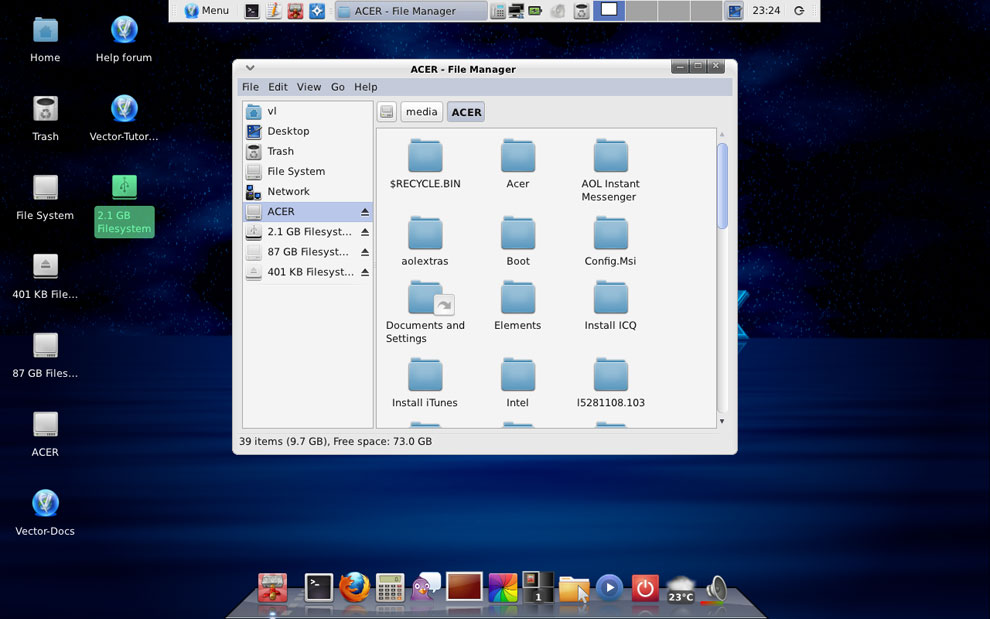Select the Help forum desktop icon
The height and width of the screenshot is (619, 990).
tap(124, 40)
